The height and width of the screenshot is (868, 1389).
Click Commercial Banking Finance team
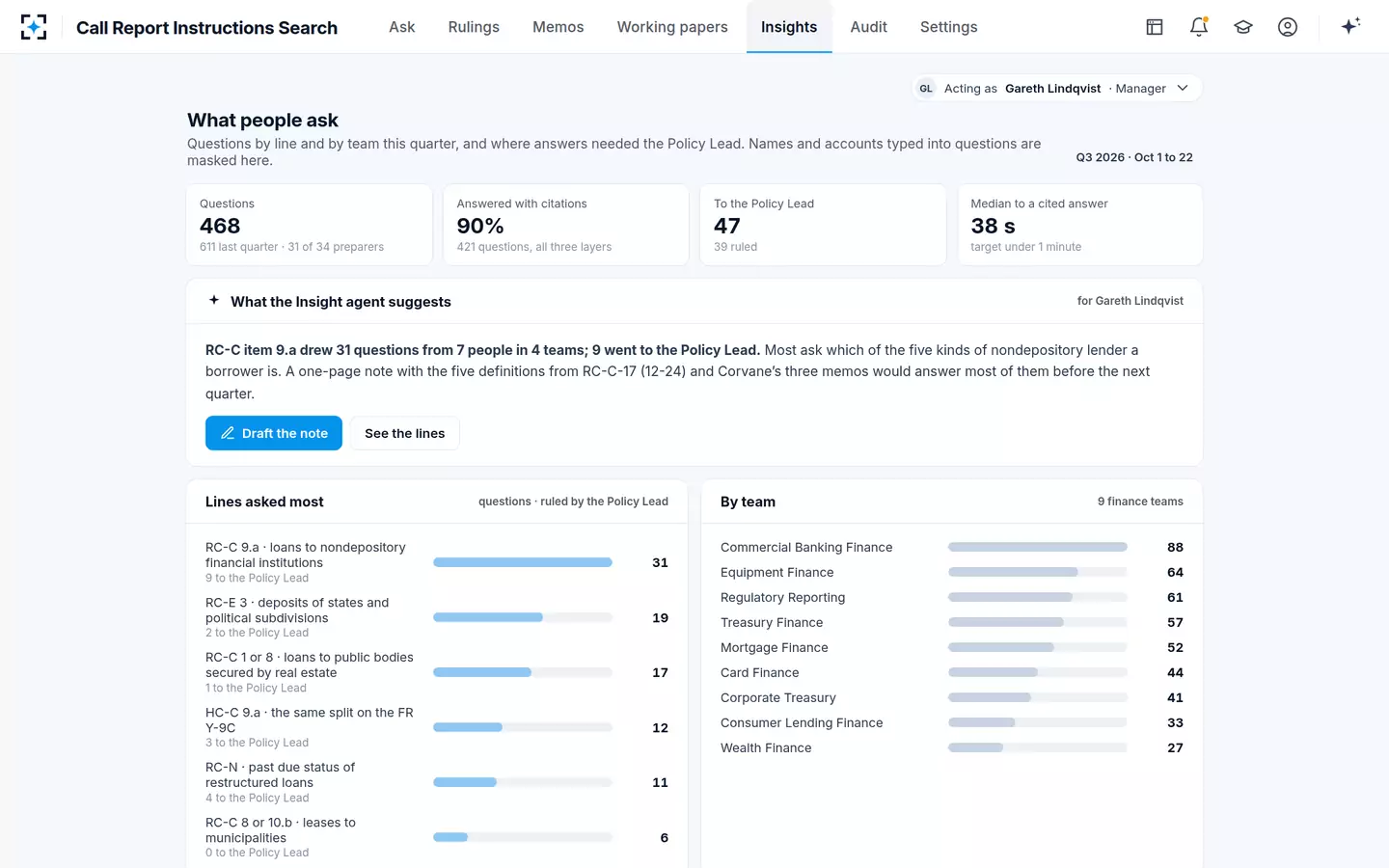(x=806, y=547)
